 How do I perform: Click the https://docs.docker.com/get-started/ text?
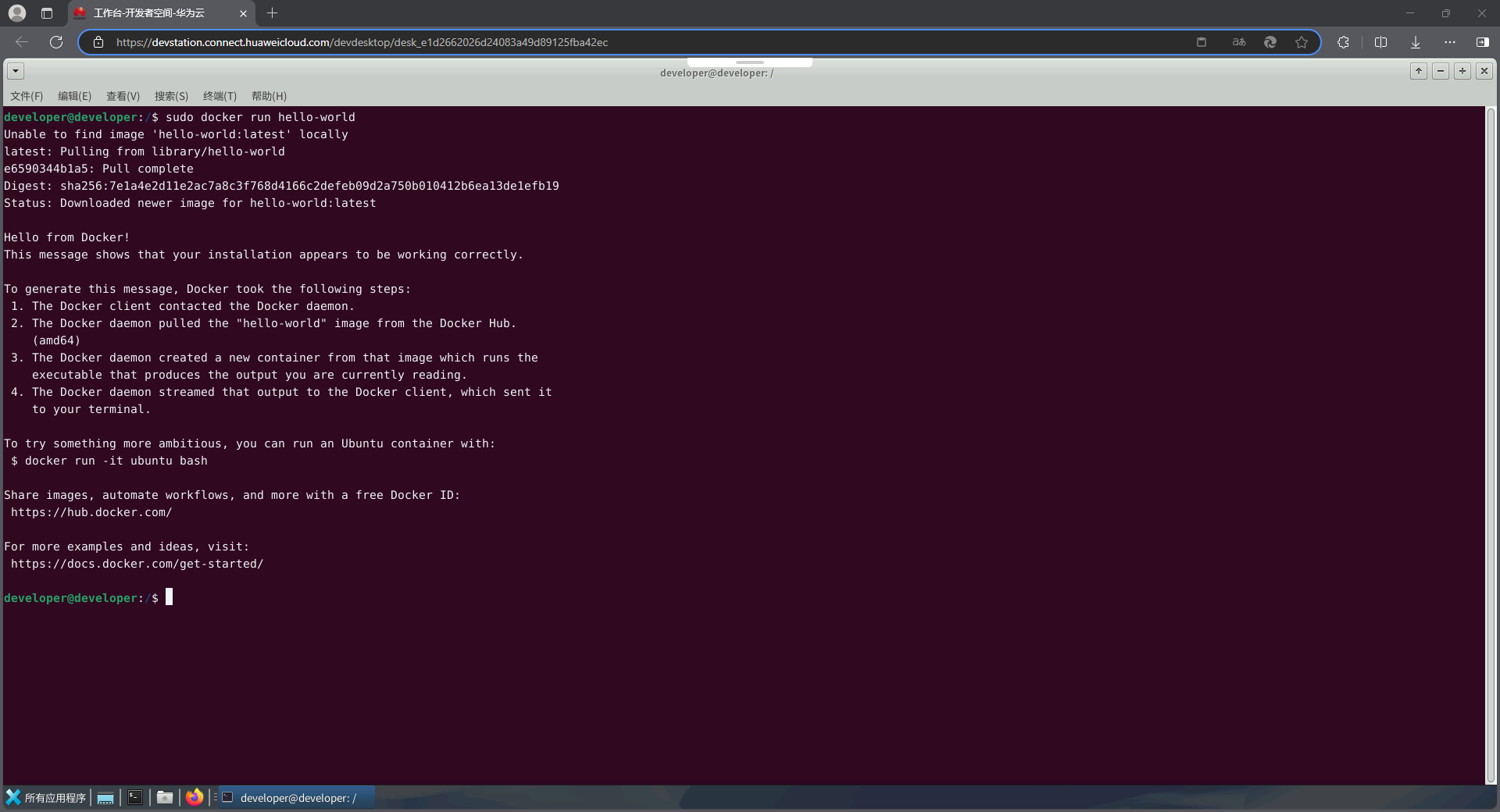tap(137, 564)
